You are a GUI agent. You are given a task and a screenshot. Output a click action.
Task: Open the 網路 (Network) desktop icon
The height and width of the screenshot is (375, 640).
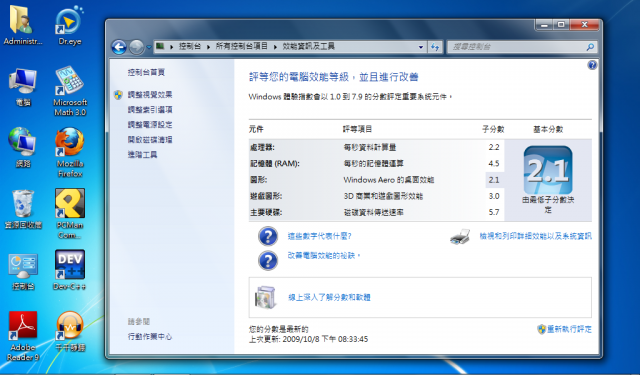point(22,147)
